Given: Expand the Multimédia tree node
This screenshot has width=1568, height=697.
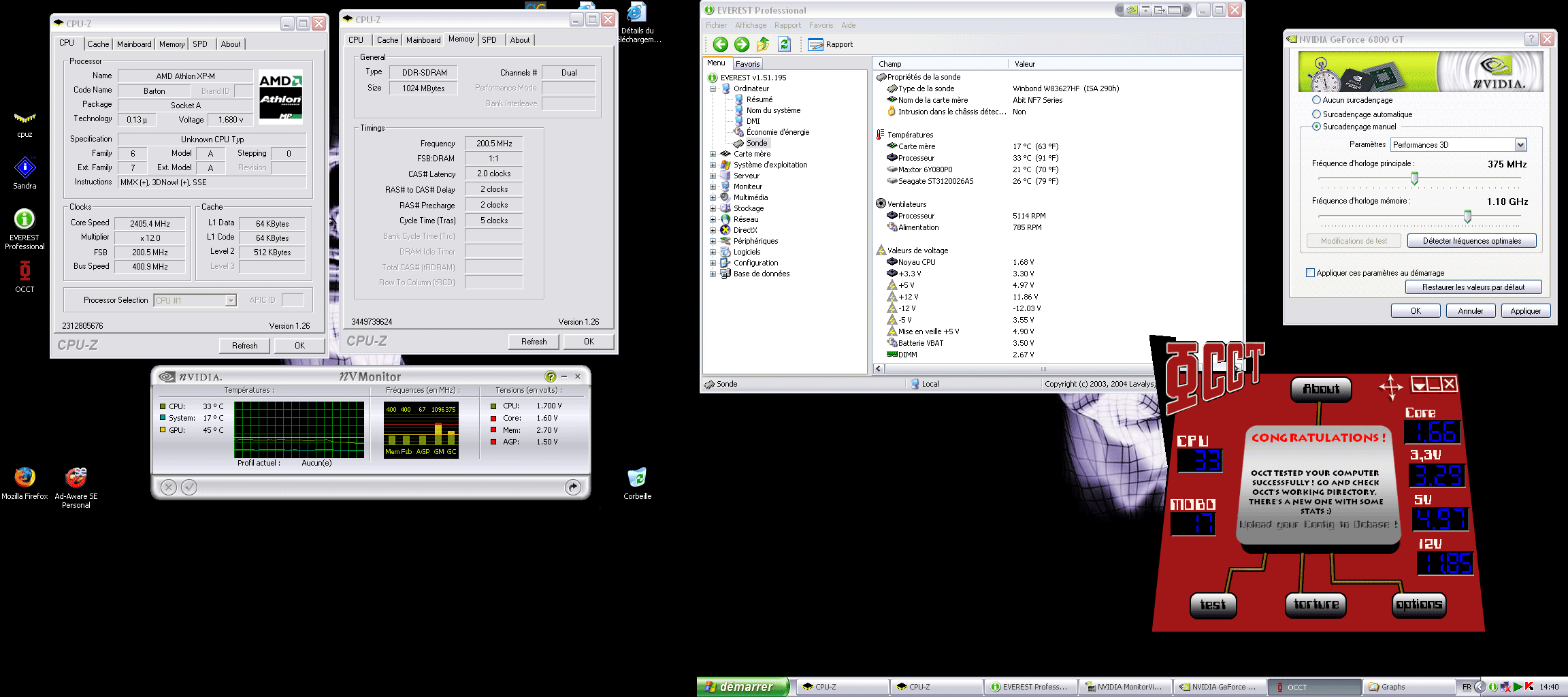Looking at the screenshot, I should point(713,197).
